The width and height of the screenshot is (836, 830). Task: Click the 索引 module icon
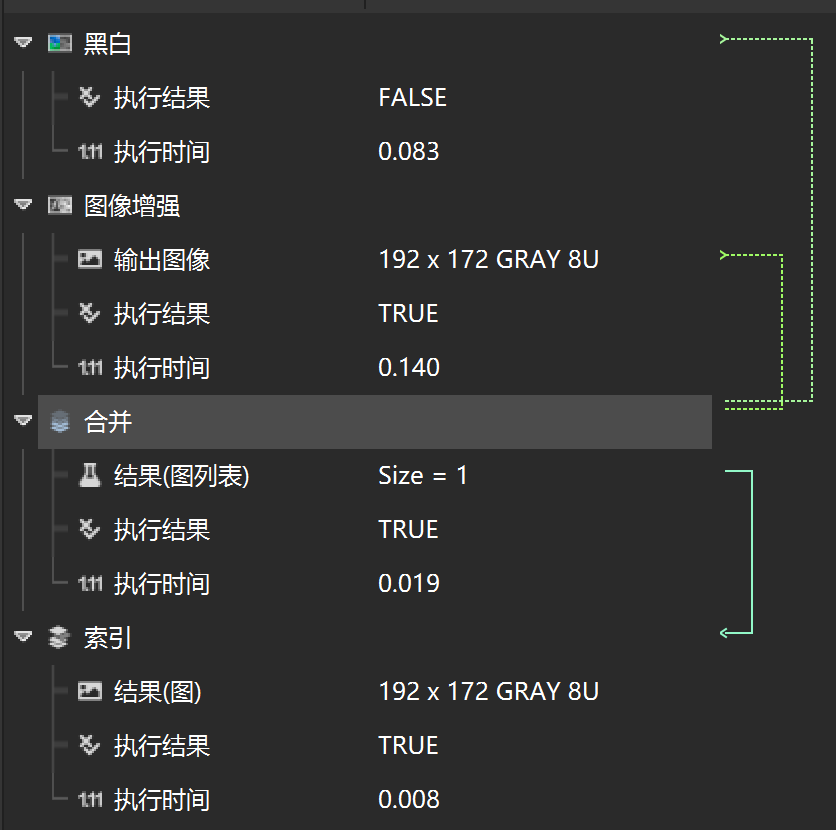[60, 638]
